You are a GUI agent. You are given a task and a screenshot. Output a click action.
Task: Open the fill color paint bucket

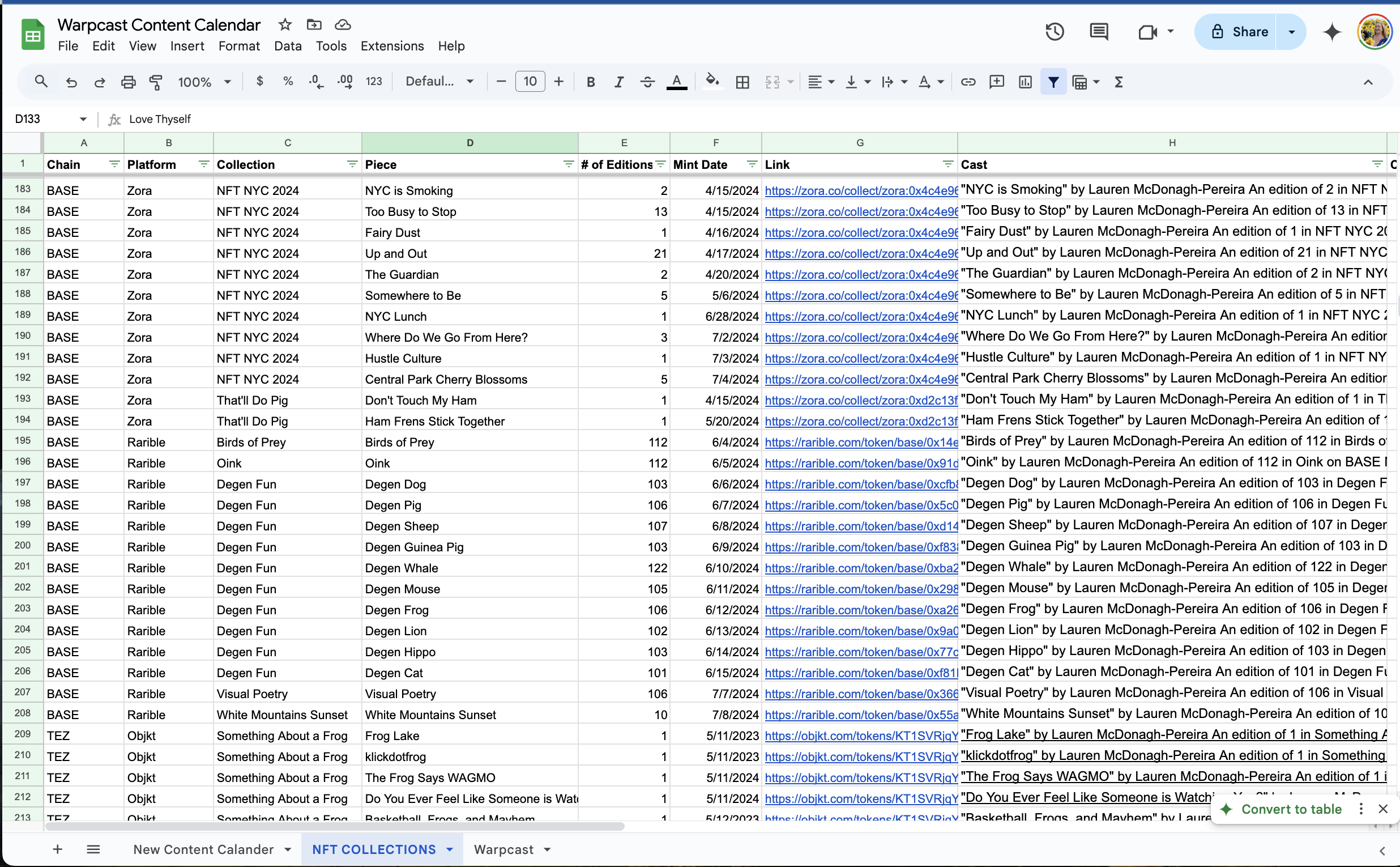click(712, 82)
